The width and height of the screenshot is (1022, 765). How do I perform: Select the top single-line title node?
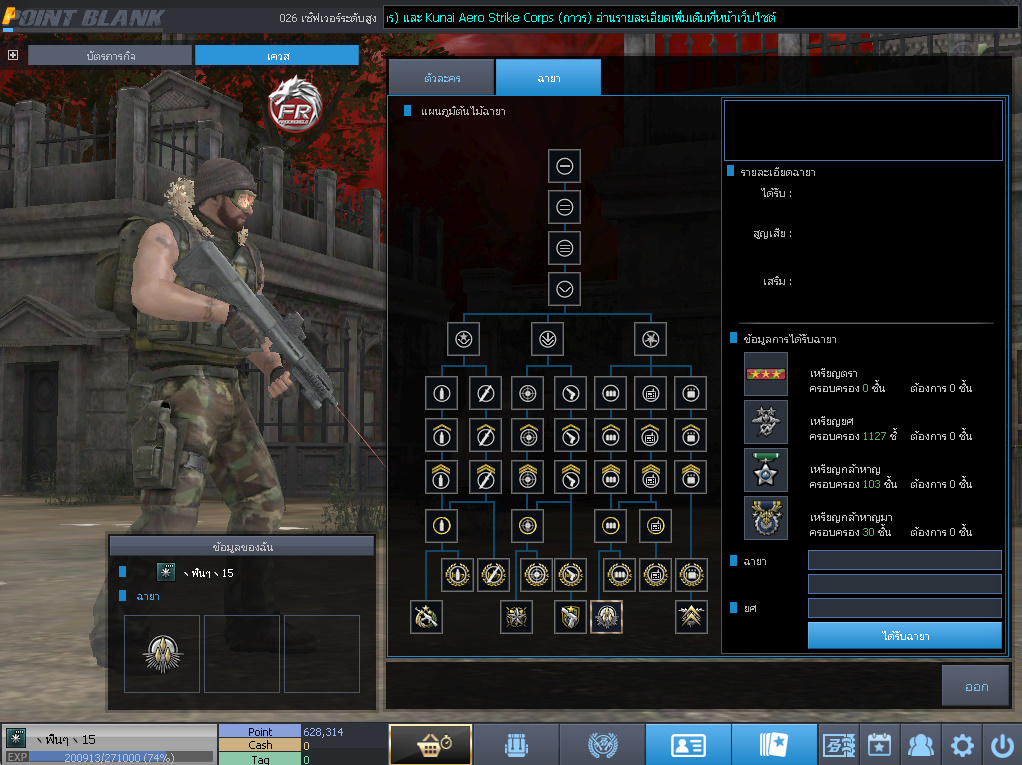(565, 166)
